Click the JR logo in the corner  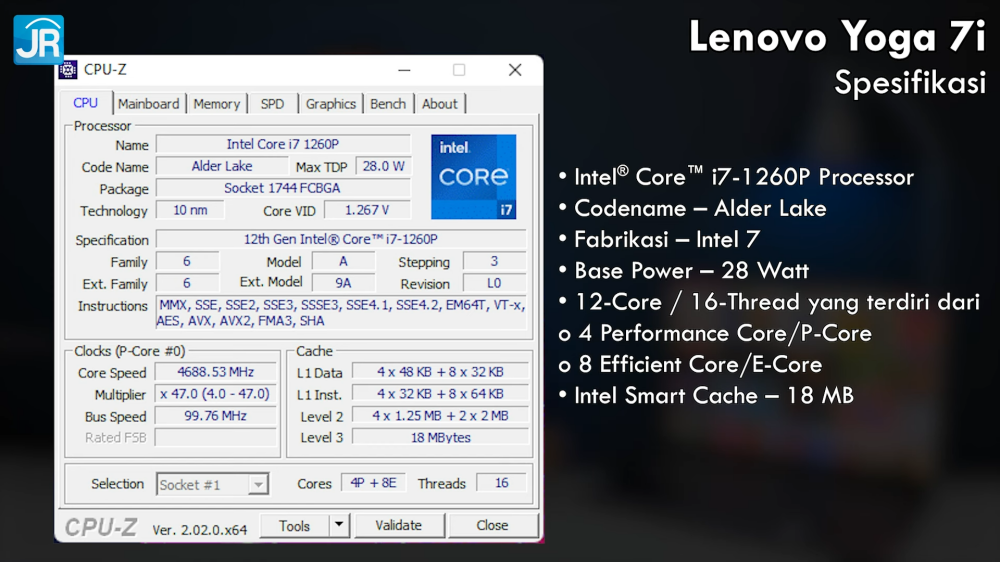tap(39, 40)
